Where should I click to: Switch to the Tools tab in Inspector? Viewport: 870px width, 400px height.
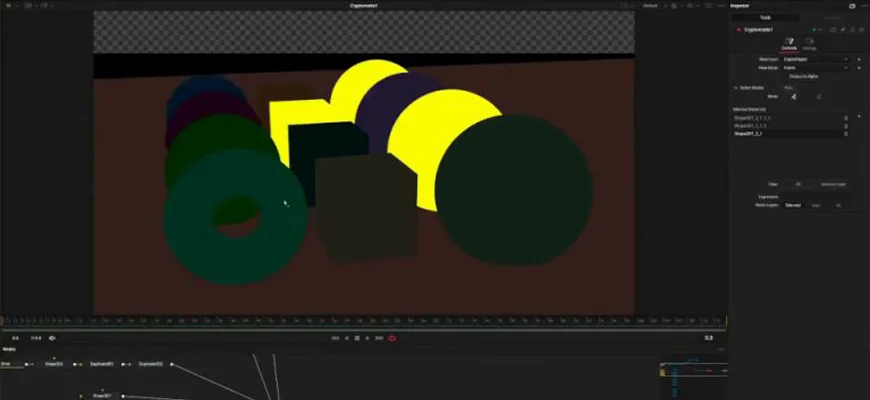[765, 18]
